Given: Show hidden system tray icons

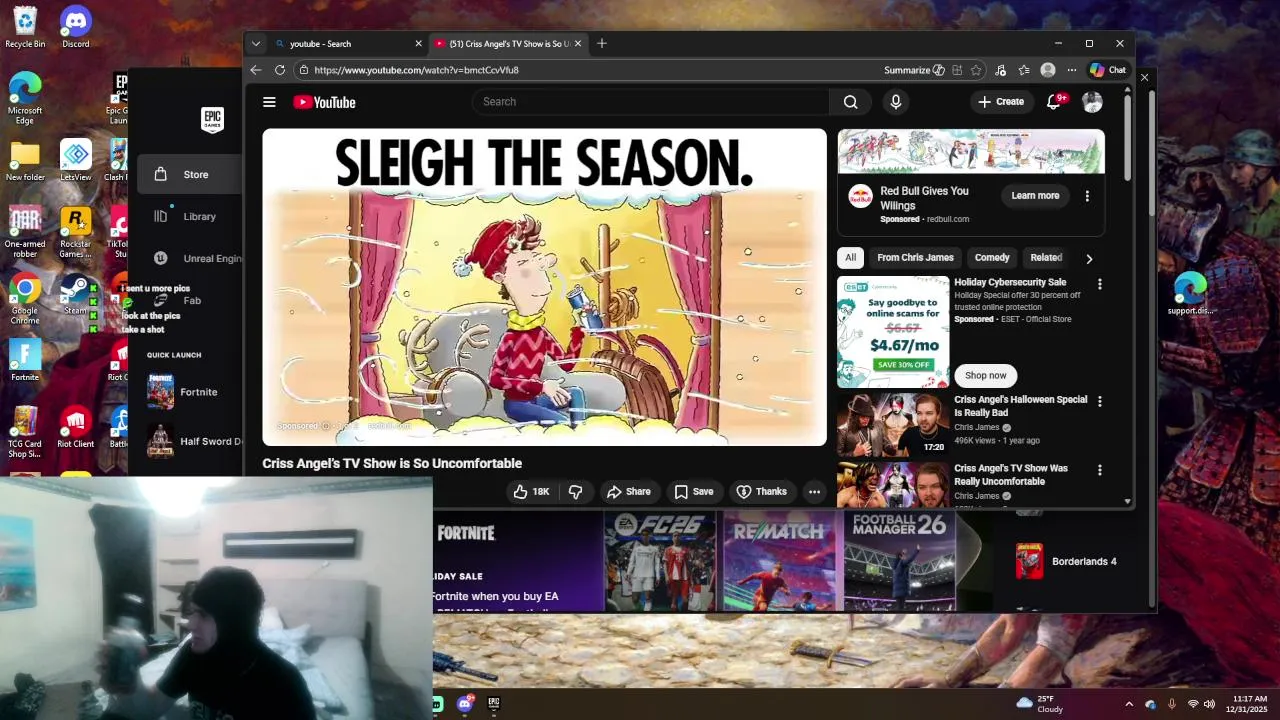Looking at the screenshot, I should tap(1129, 703).
